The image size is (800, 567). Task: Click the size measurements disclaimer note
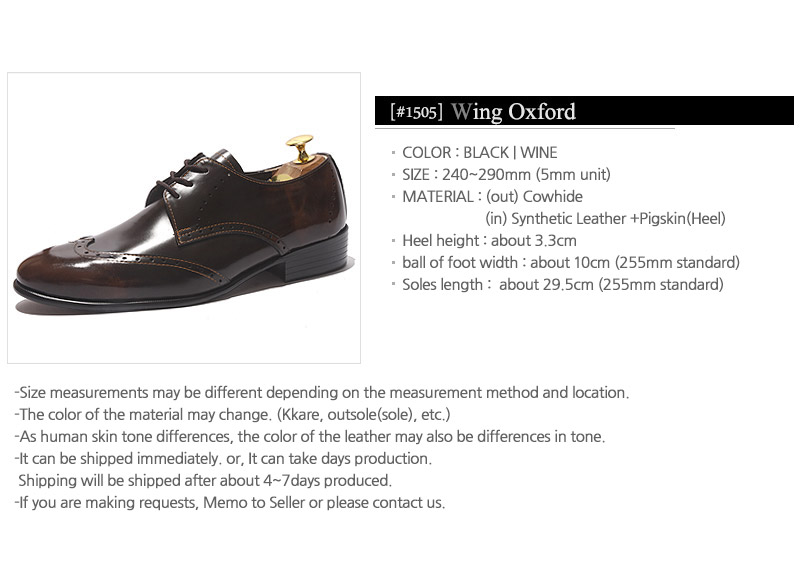coord(322,393)
